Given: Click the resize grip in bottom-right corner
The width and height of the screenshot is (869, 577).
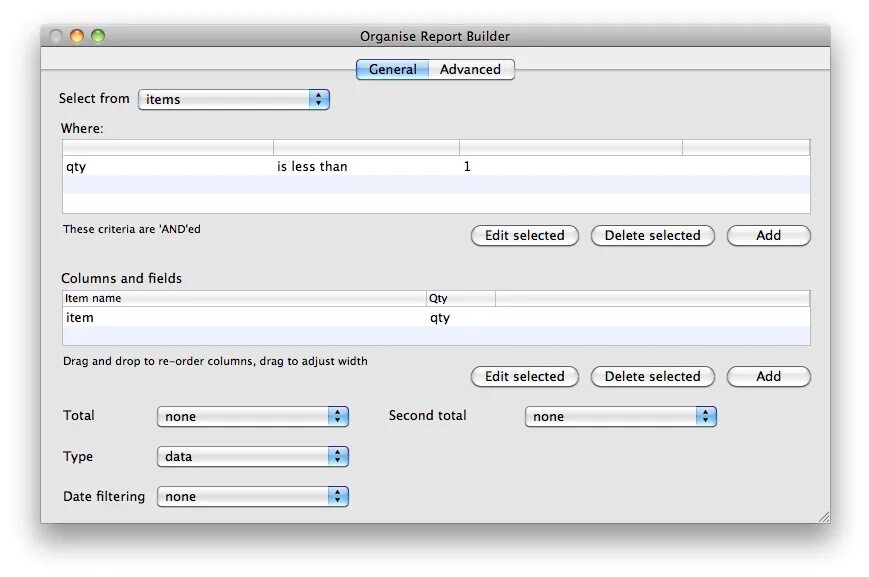Looking at the screenshot, I should pos(824,516).
